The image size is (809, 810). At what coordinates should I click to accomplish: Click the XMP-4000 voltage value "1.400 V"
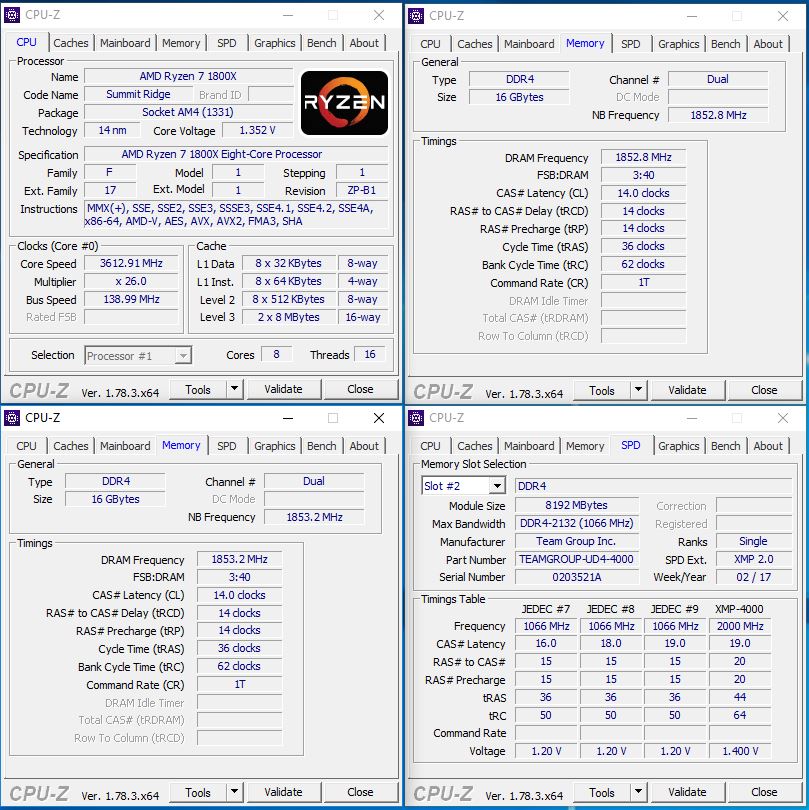pos(740,751)
